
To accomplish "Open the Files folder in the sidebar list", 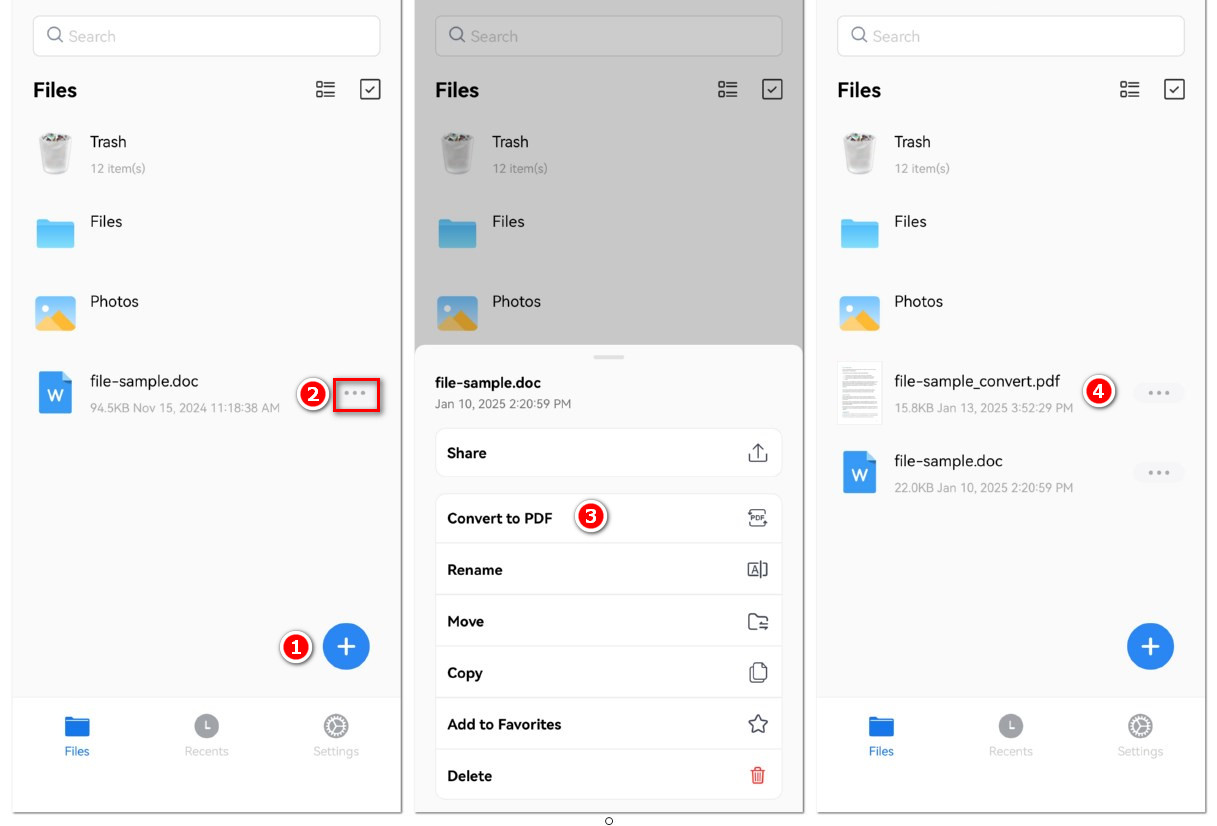I will [x=108, y=221].
